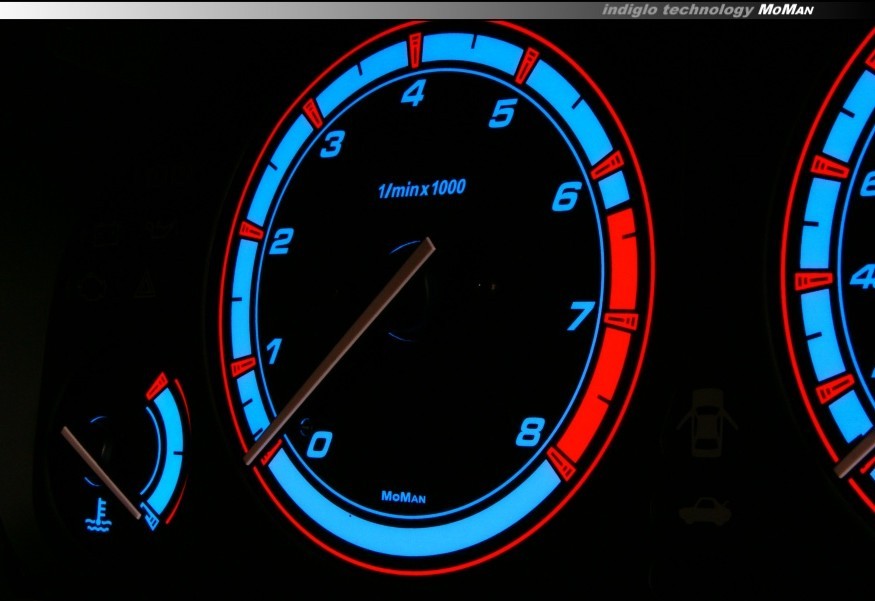The image size is (875, 601).
Task: Click the number 2 on the tachometer
Action: click(x=281, y=242)
